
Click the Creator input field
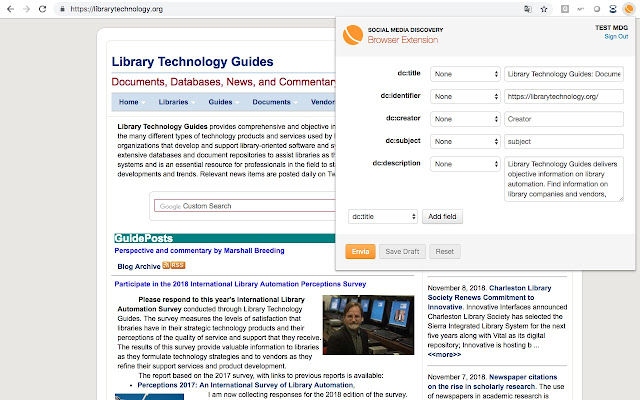564,119
